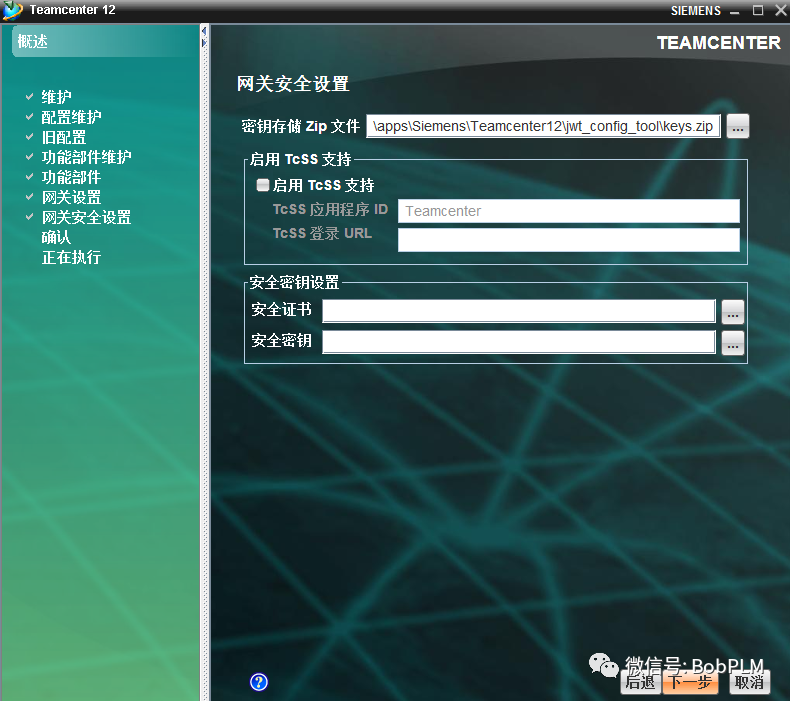
Task: Select the 正在执行 step in sidebar
Action: [71, 258]
